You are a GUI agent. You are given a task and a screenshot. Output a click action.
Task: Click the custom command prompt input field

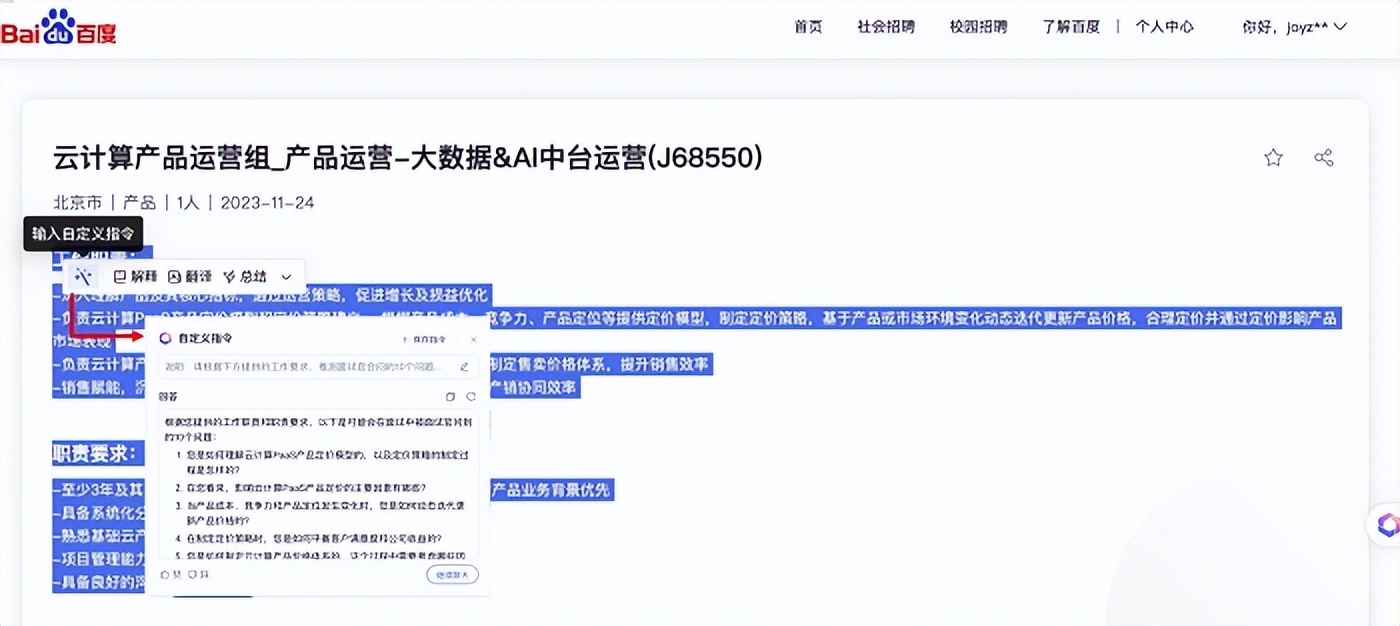click(318, 367)
